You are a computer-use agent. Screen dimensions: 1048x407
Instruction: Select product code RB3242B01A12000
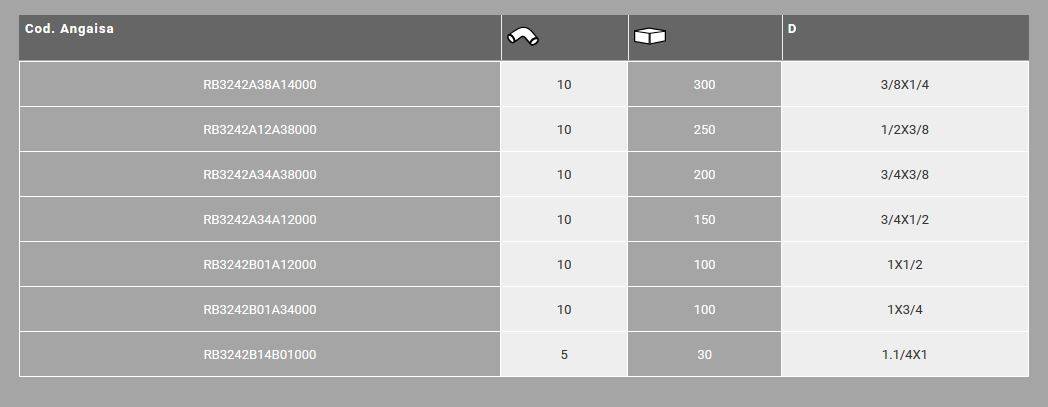click(x=260, y=265)
